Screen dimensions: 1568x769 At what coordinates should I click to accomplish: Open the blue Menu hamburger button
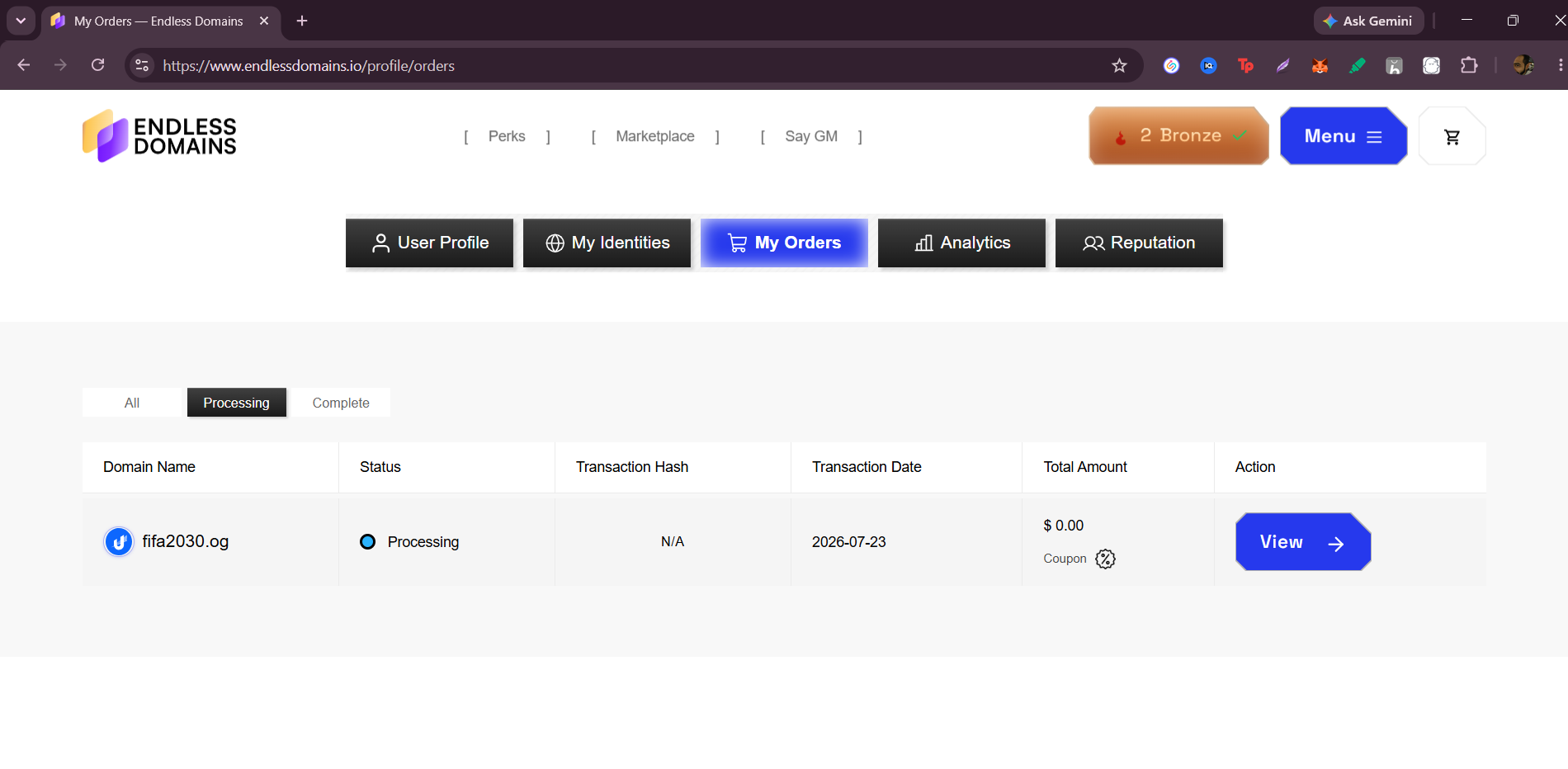click(x=1344, y=136)
